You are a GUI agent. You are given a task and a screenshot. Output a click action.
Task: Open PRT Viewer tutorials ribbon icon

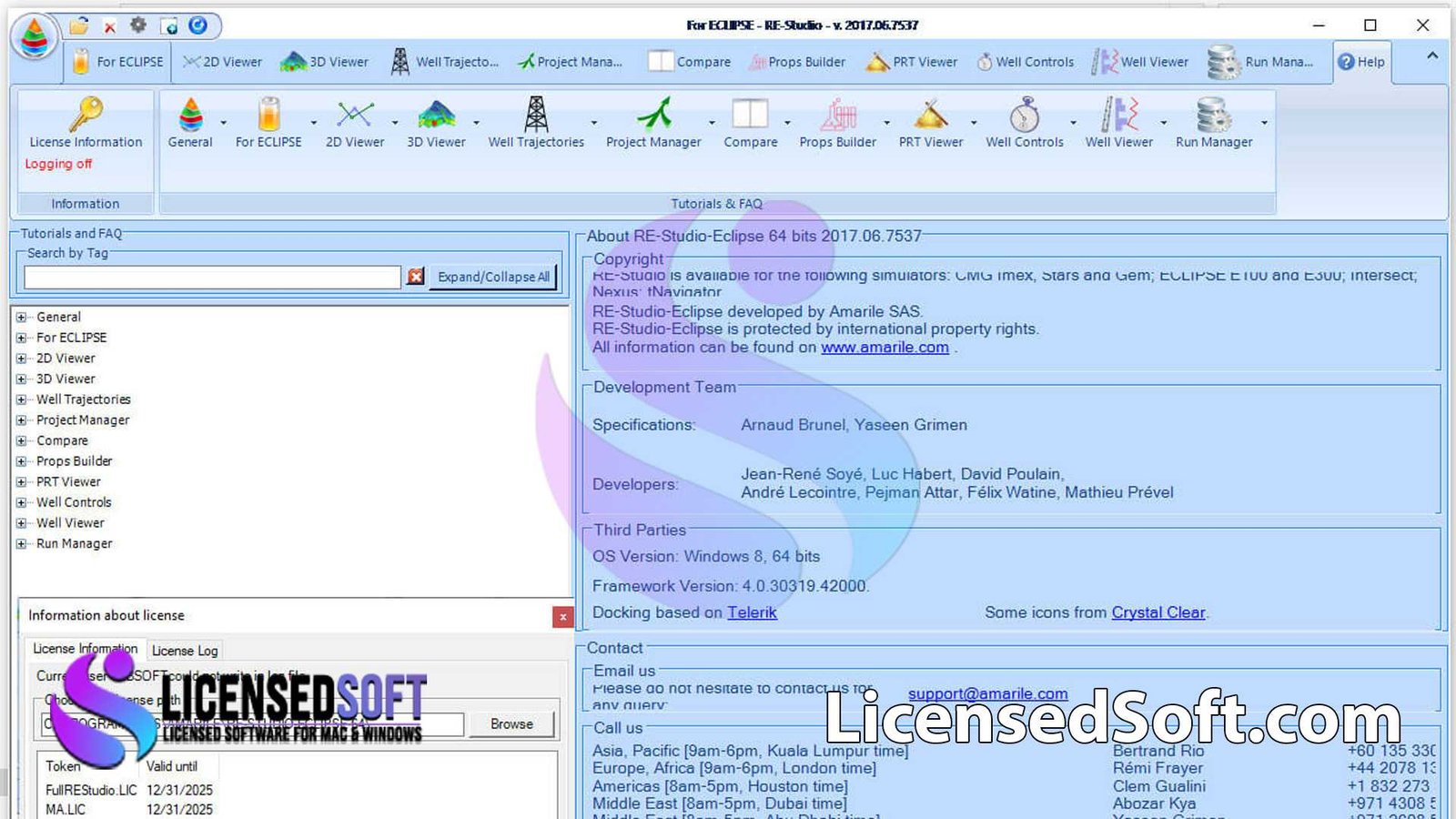click(x=931, y=116)
